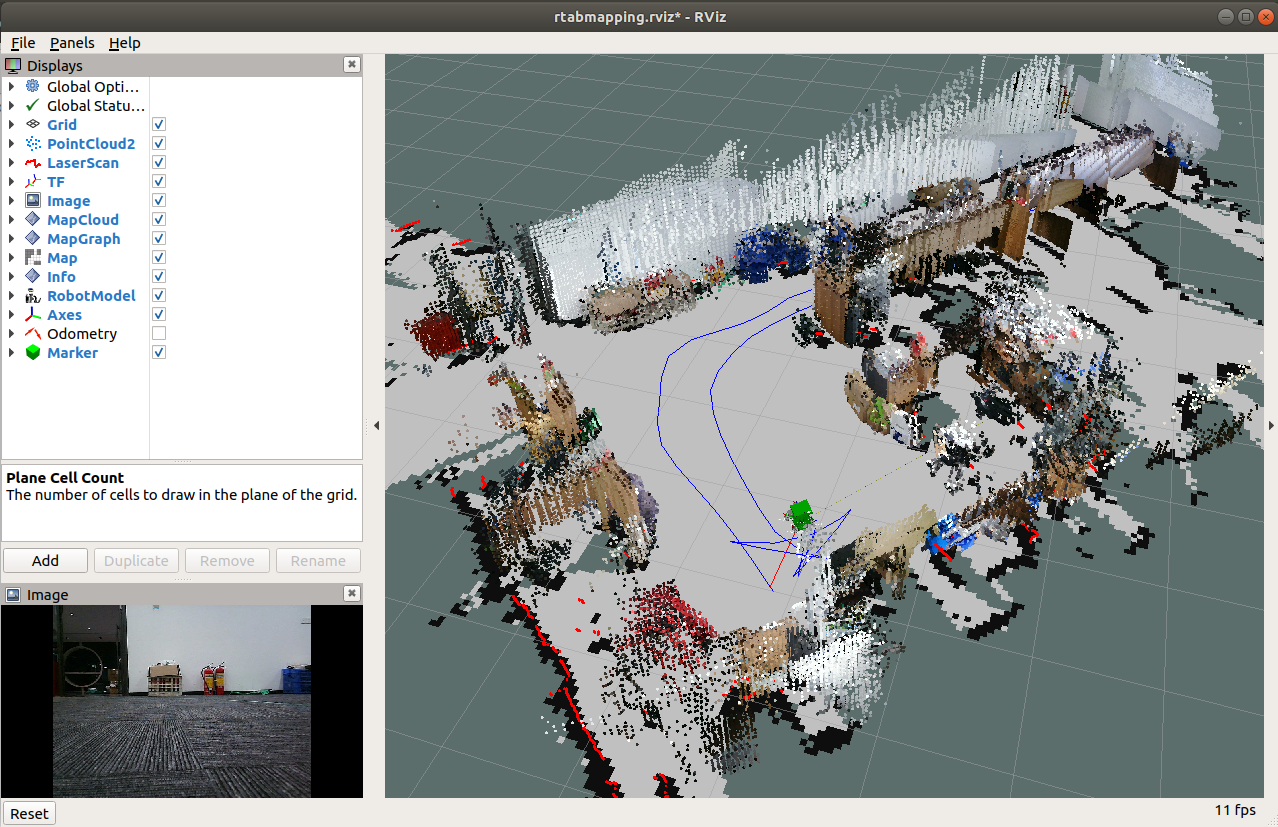Click the camera Image preview
The width and height of the screenshot is (1278, 827).
[181, 701]
